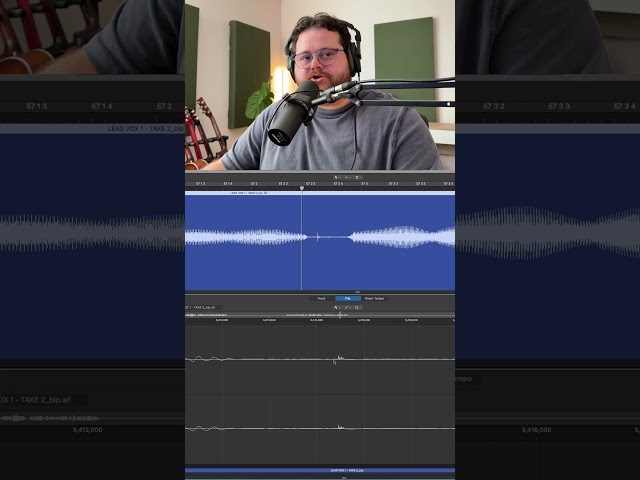This screenshot has width=640, height=480.
Task: Click sample ruler value 5,416,000 in editor
Action: (x=411, y=320)
